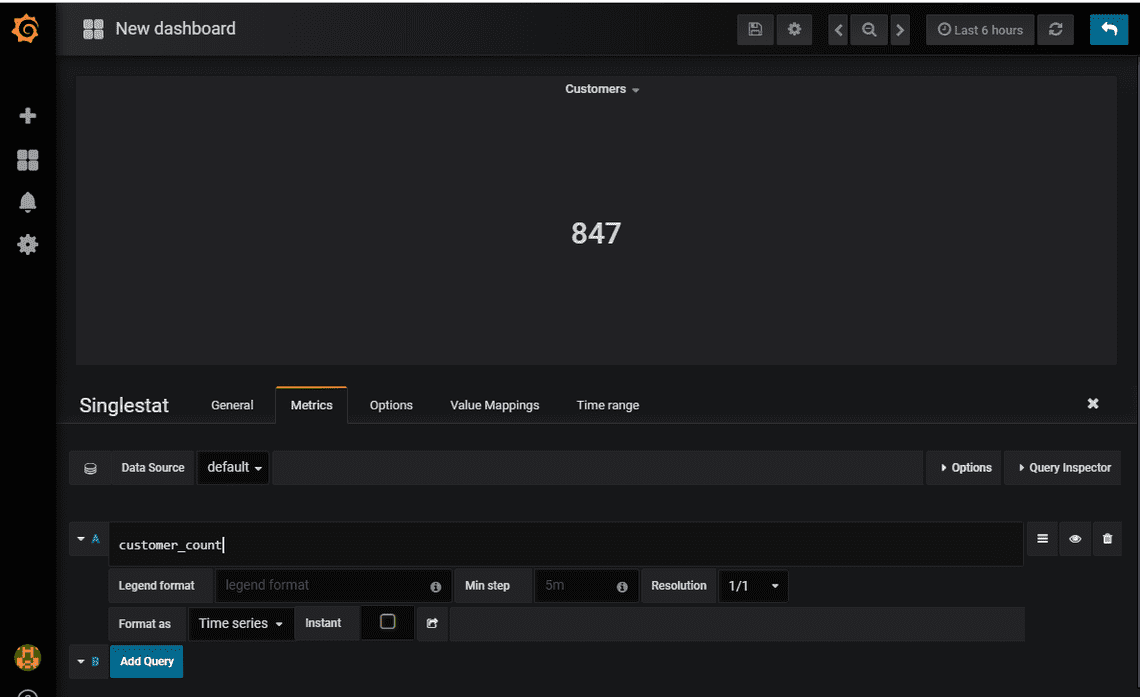Click the blue back arrow to exit editing
Viewport: 1140px width, 697px height.
point(1108,29)
